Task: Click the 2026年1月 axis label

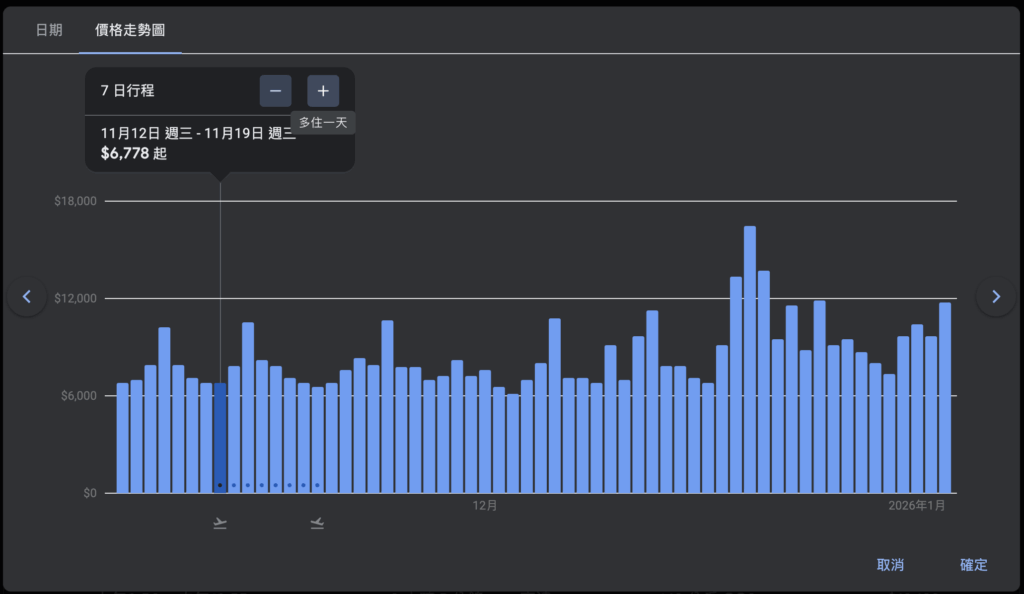Action: [x=917, y=506]
